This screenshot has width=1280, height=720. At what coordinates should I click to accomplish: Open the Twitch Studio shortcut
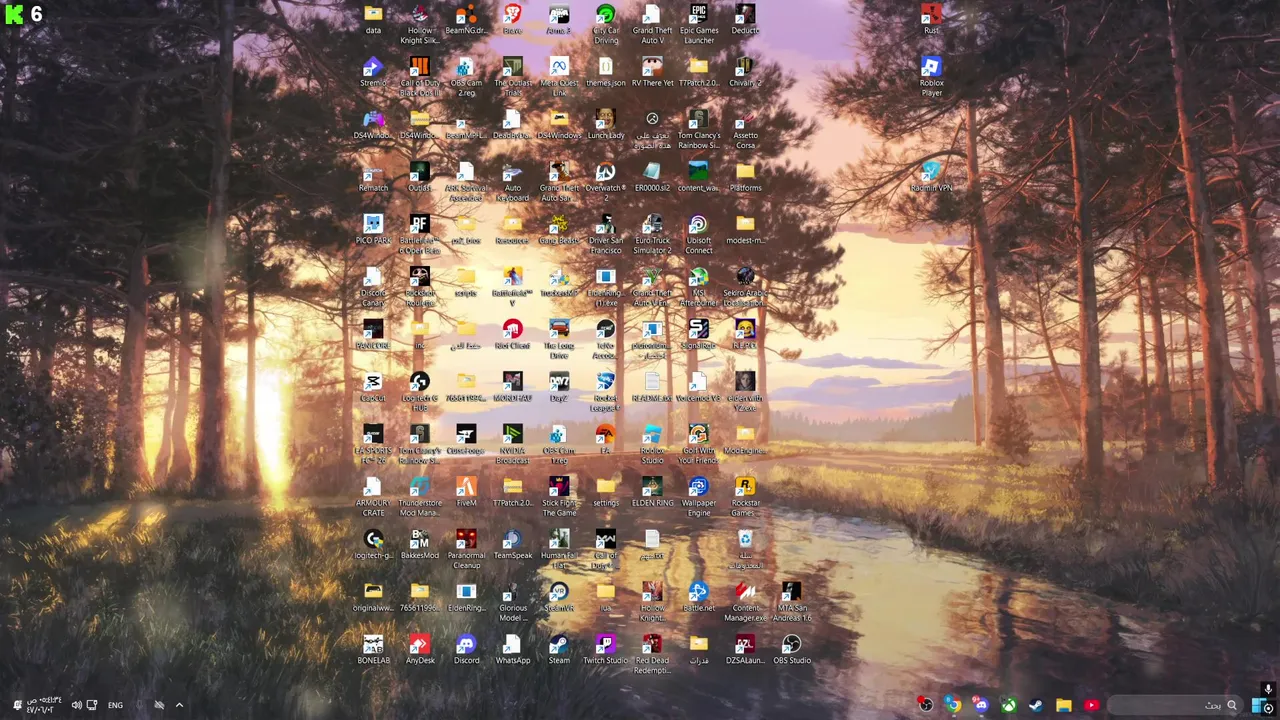(606, 650)
